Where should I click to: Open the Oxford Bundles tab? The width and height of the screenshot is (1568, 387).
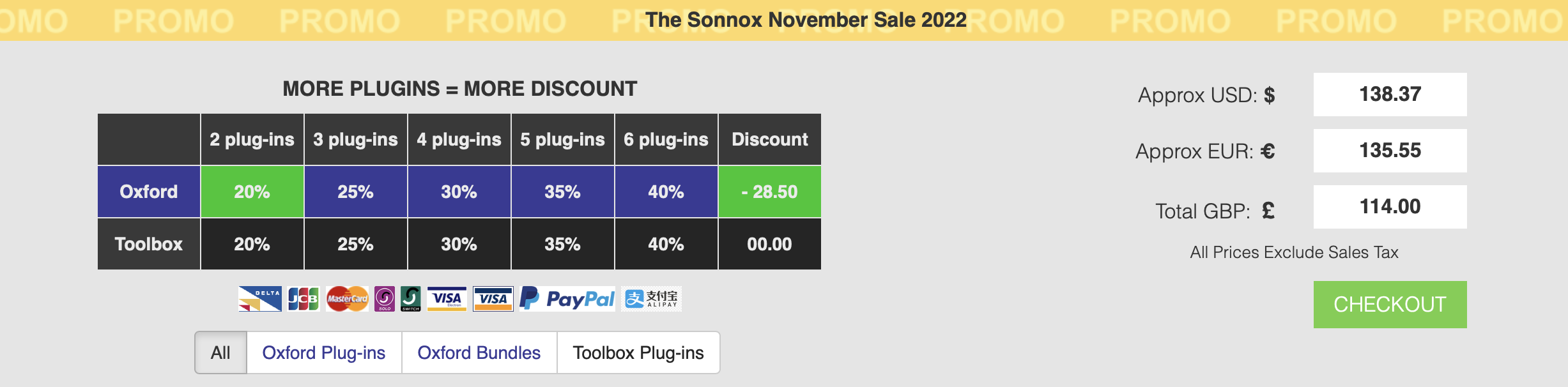pos(479,353)
